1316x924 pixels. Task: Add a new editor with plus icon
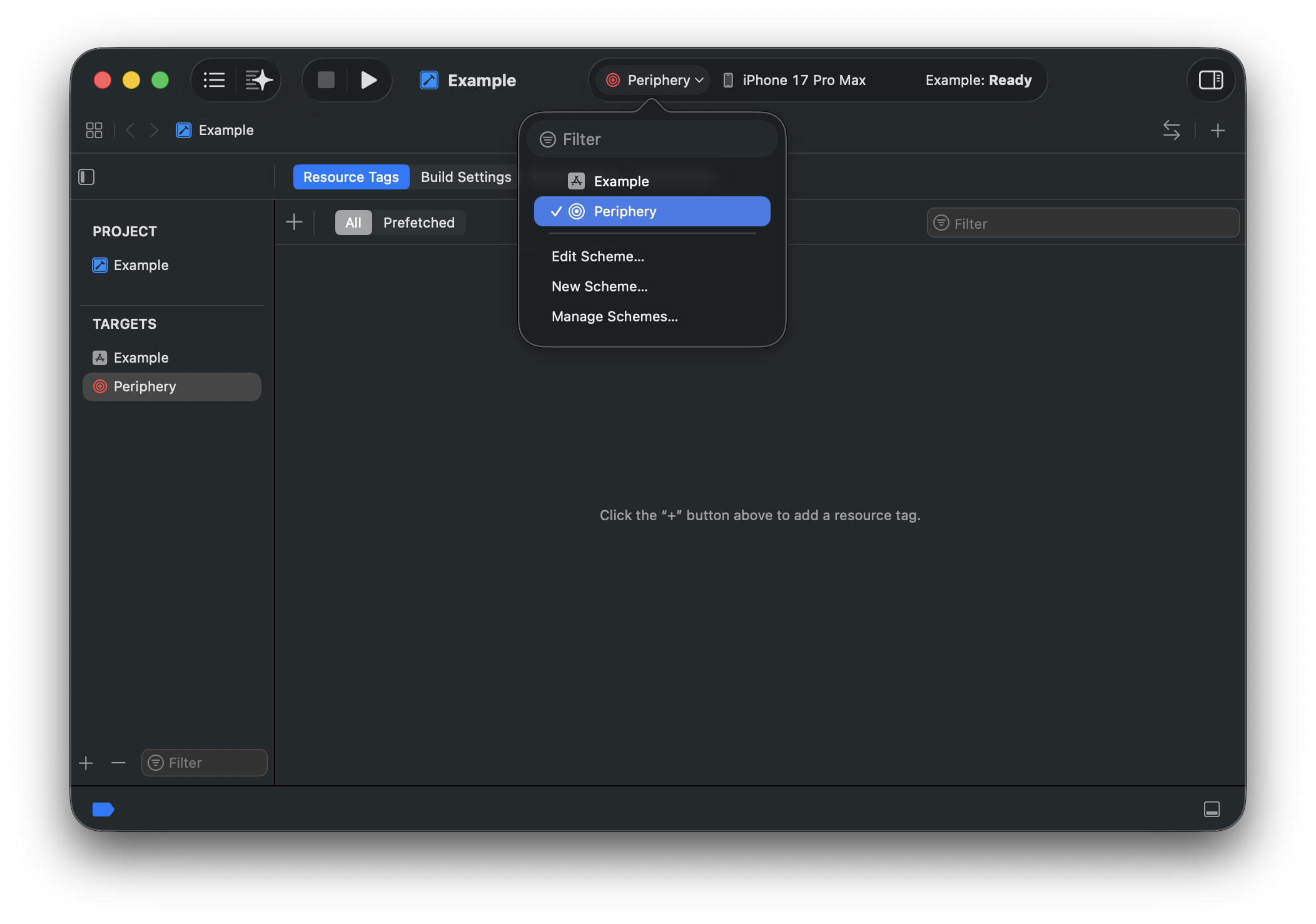[x=1217, y=130]
